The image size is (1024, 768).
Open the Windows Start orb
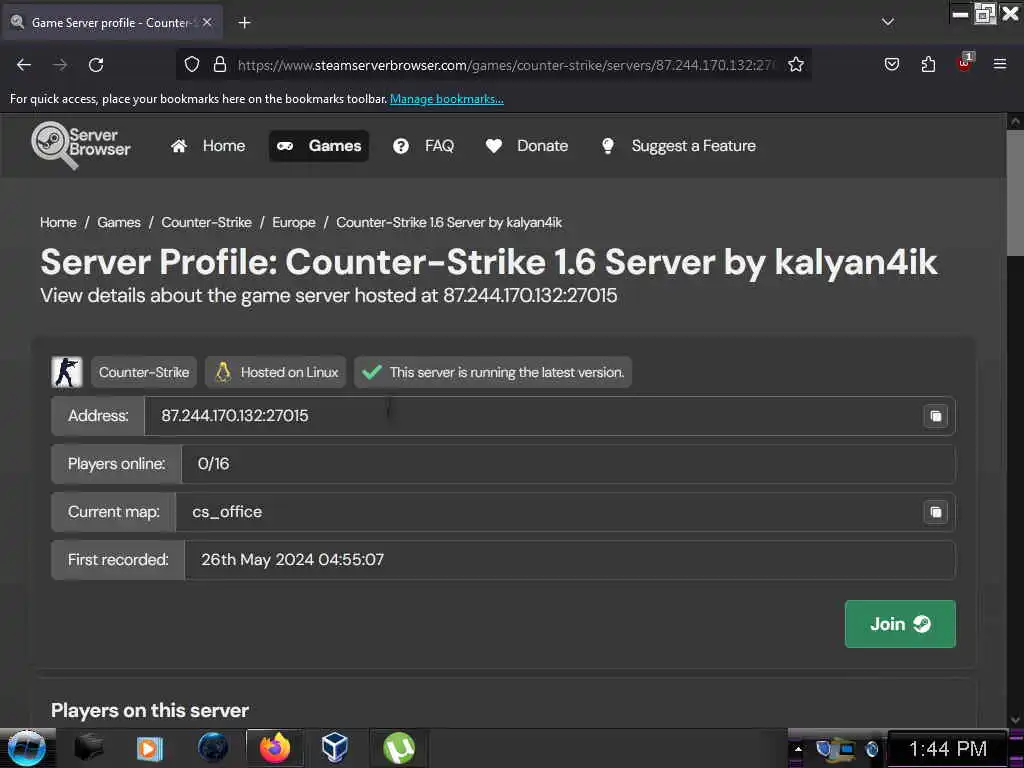pyautogui.click(x=26, y=748)
